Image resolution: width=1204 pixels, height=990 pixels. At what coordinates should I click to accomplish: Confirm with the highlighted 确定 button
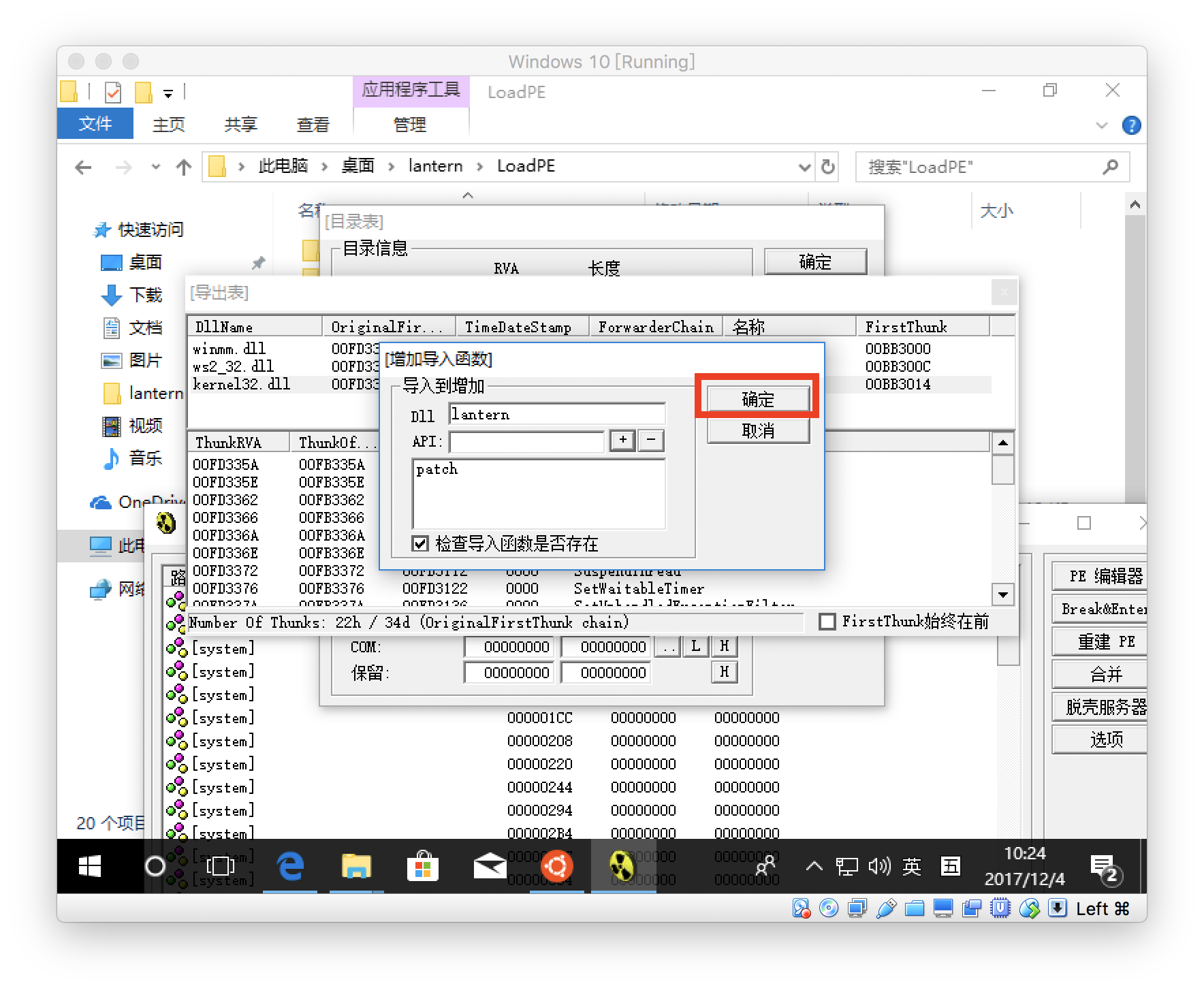(758, 399)
